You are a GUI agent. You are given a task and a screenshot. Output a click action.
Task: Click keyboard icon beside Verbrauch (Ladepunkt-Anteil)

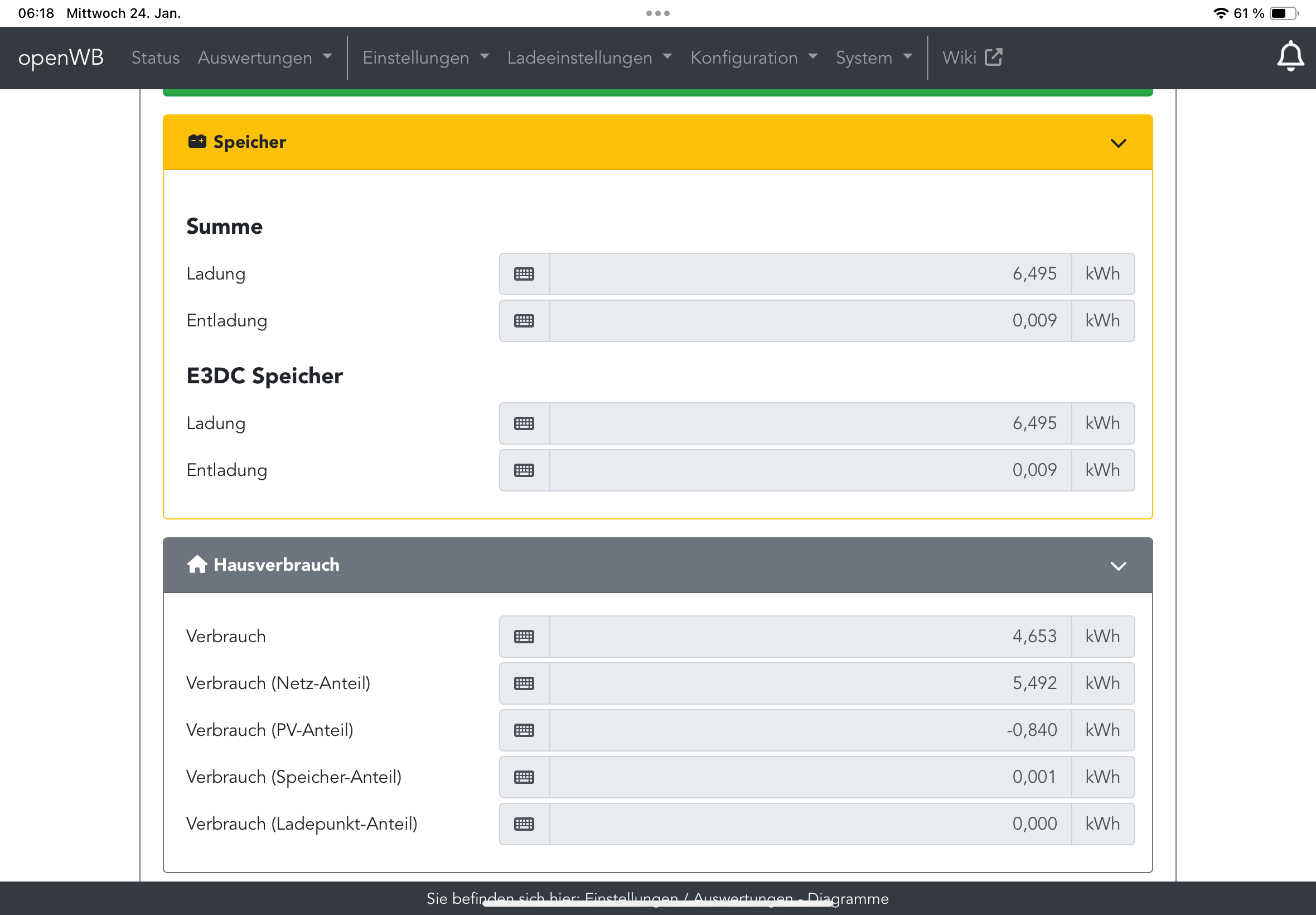click(x=524, y=824)
